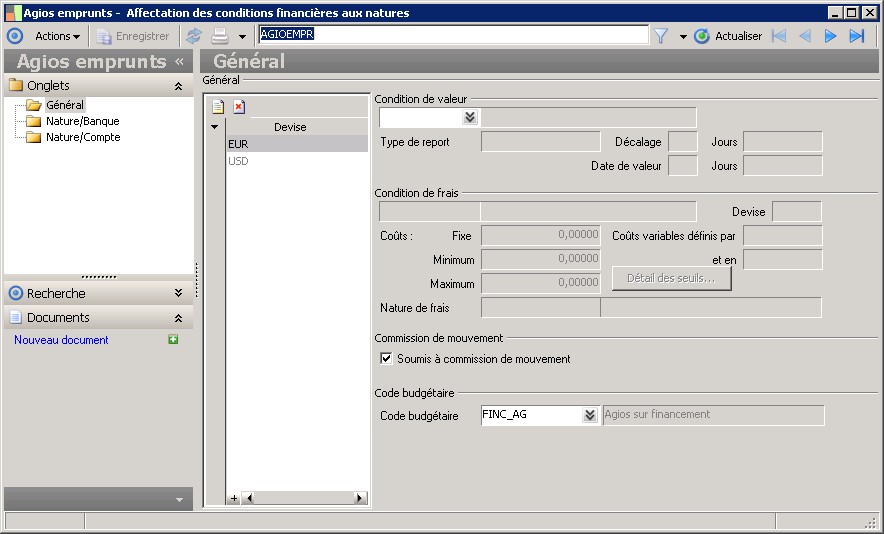Click the Nouveau document link
The height and width of the screenshot is (534, 884).
click(x=61, y=340)
